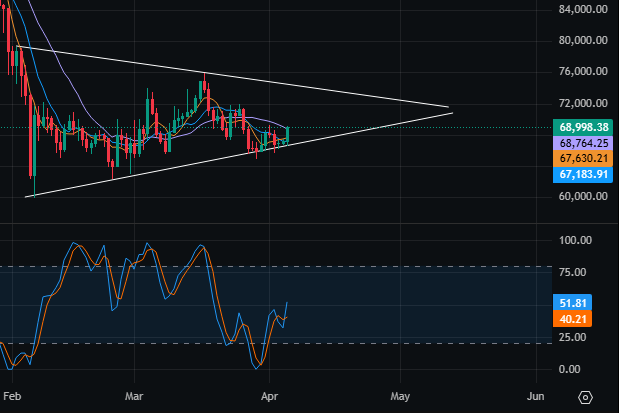619x413 pixels.
Task: Open chart settings gear icon
Action: point(585,397)
